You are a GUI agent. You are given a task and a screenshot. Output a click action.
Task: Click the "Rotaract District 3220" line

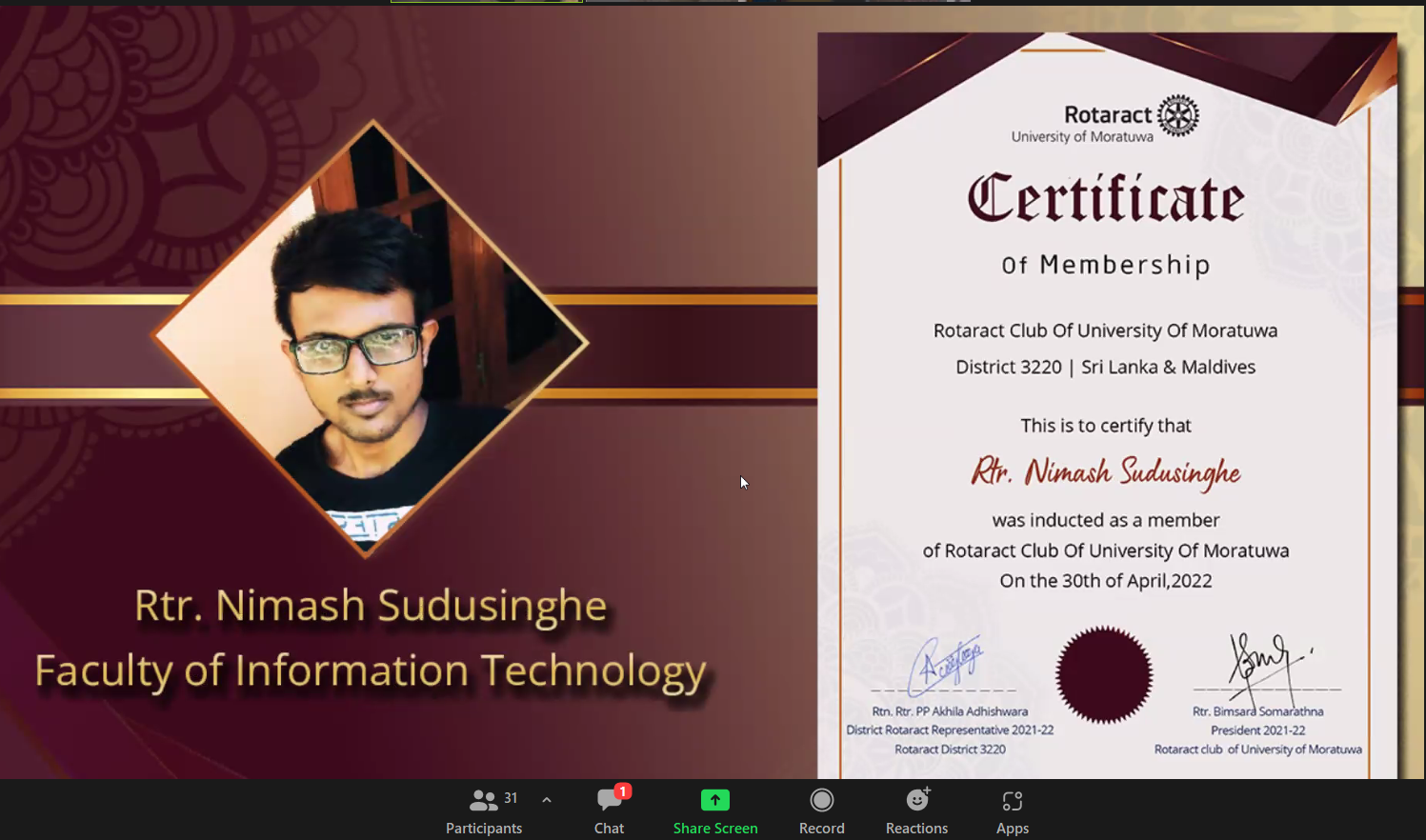click(x=950, y=750)
